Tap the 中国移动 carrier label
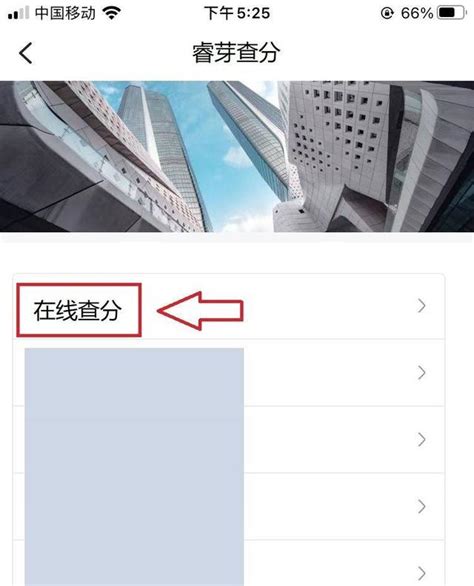This screenshot has height=586, width=474. 65,13
